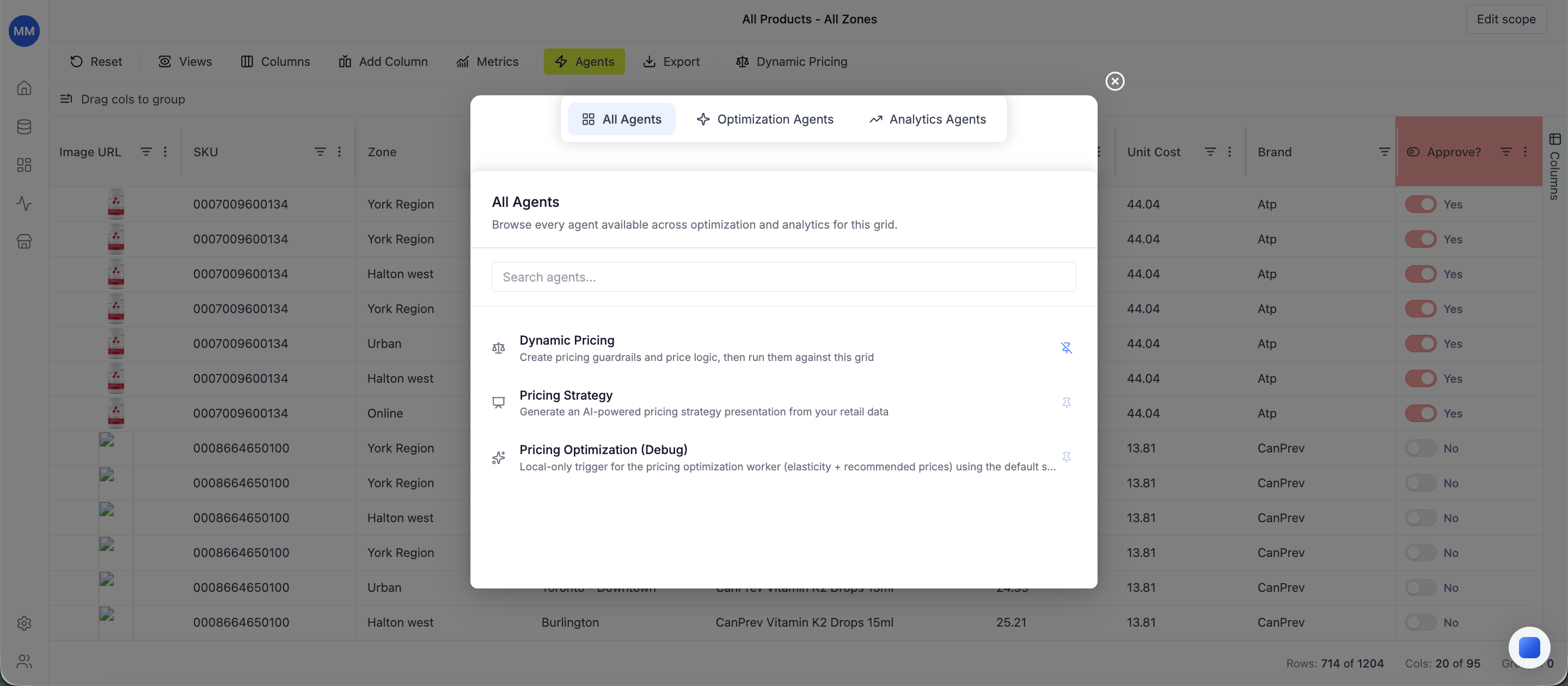Toggle Approve for the Urban Atp row
The height and width of the screenshot is (686, 1568).
pyautogui.click(x=1420, y=344)
